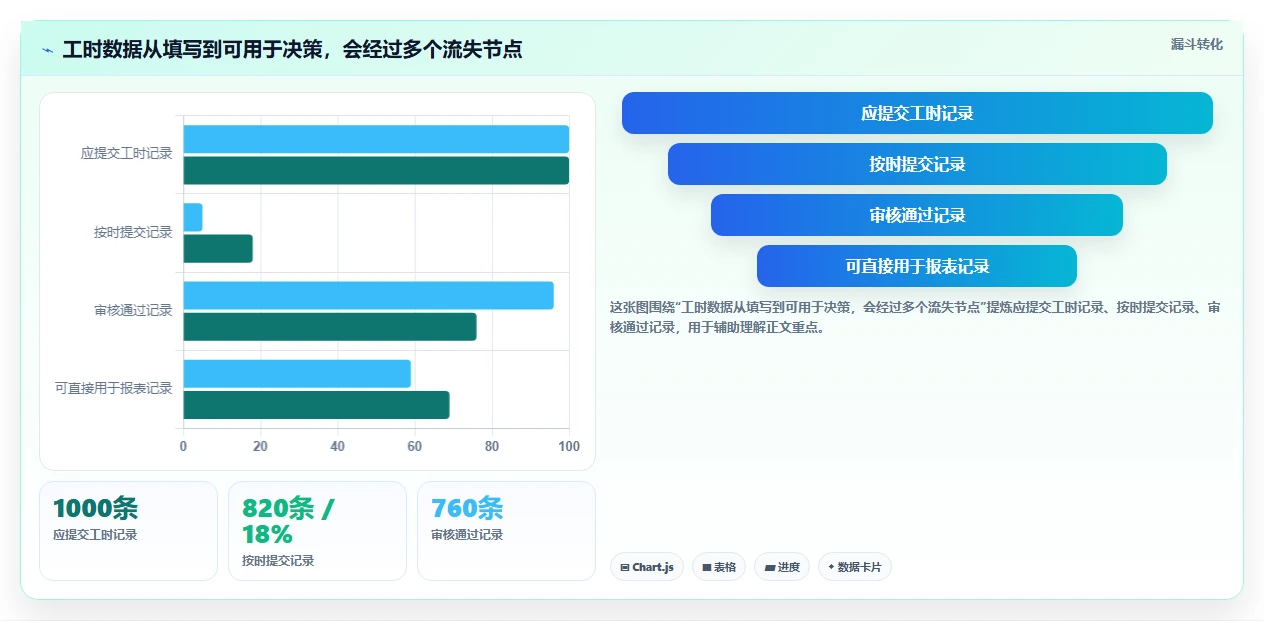
Task: Click the x-axis tick label 100
Action: point(569,446)
